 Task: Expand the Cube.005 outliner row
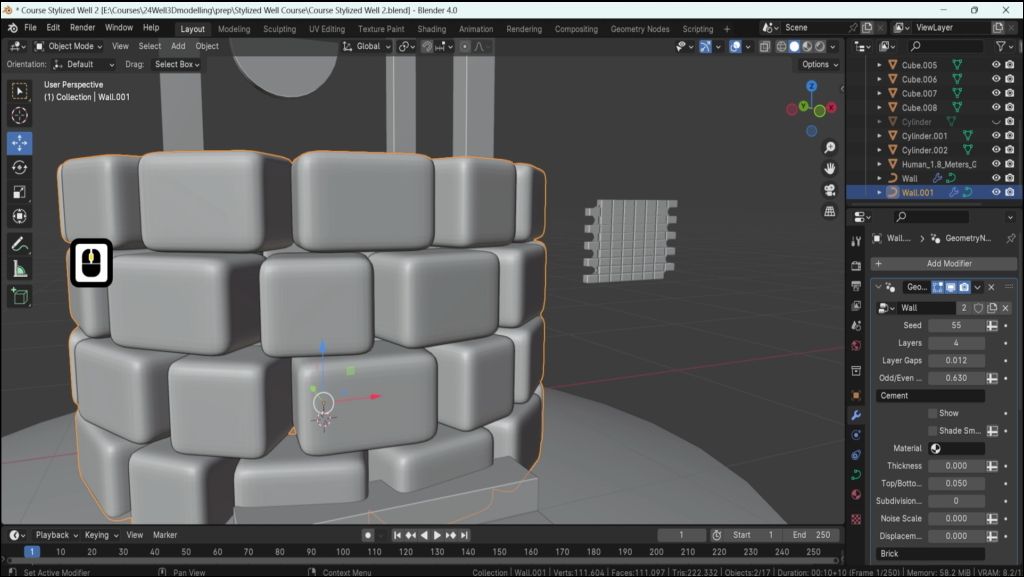(879, 65)
